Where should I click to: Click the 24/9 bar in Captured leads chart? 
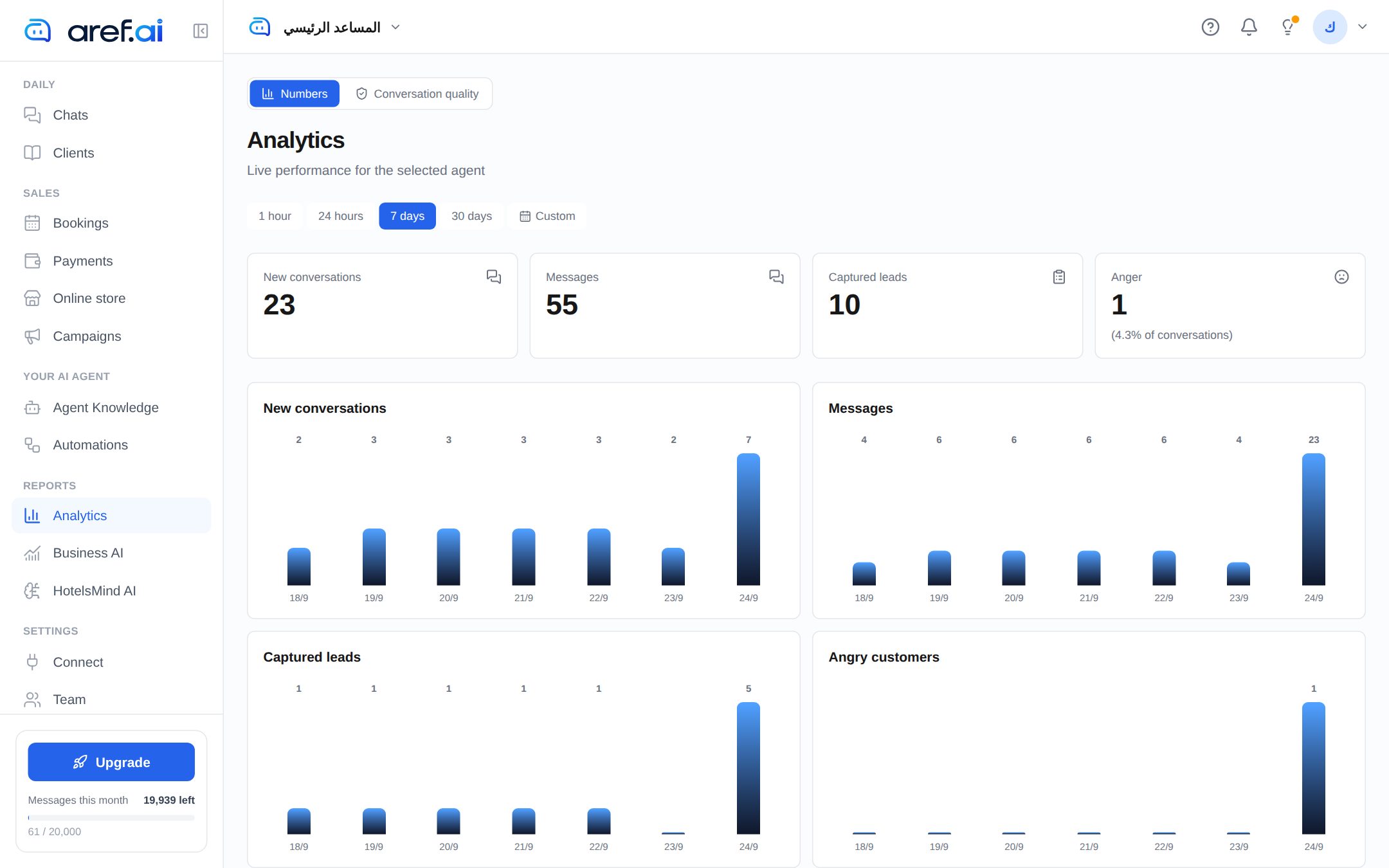pyautogui.click(x=749, y=768)
